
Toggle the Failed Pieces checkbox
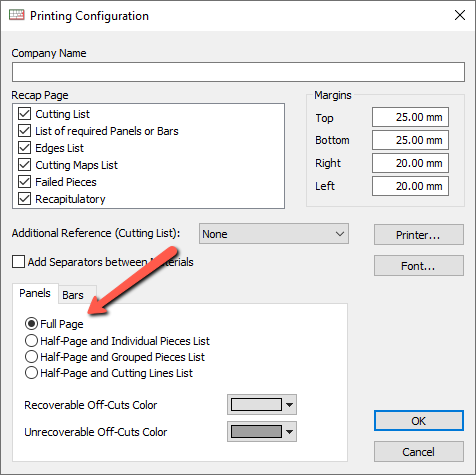[x=24, y=182]
